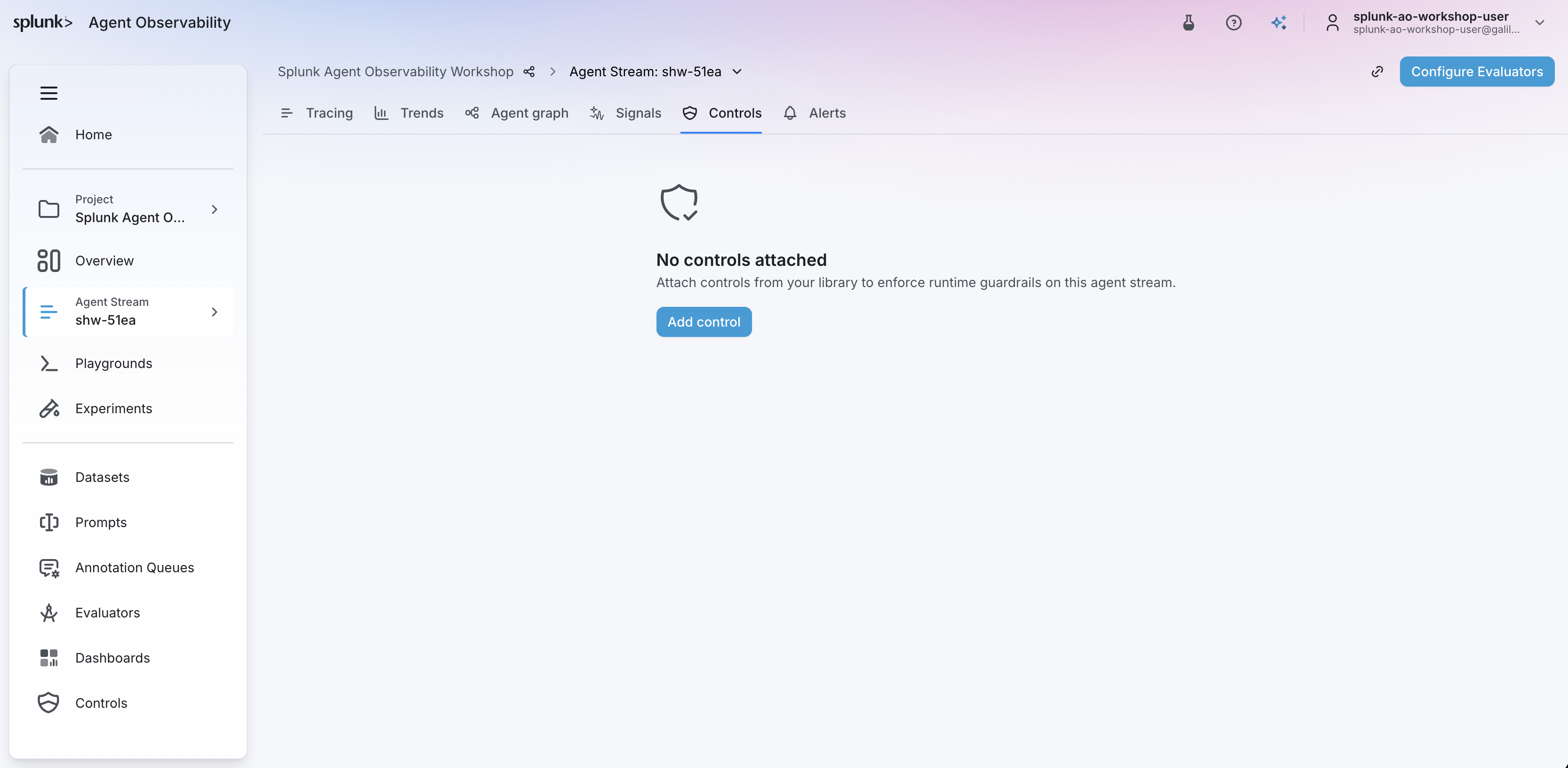Go to Home in the sidebar

coord(128,135)
